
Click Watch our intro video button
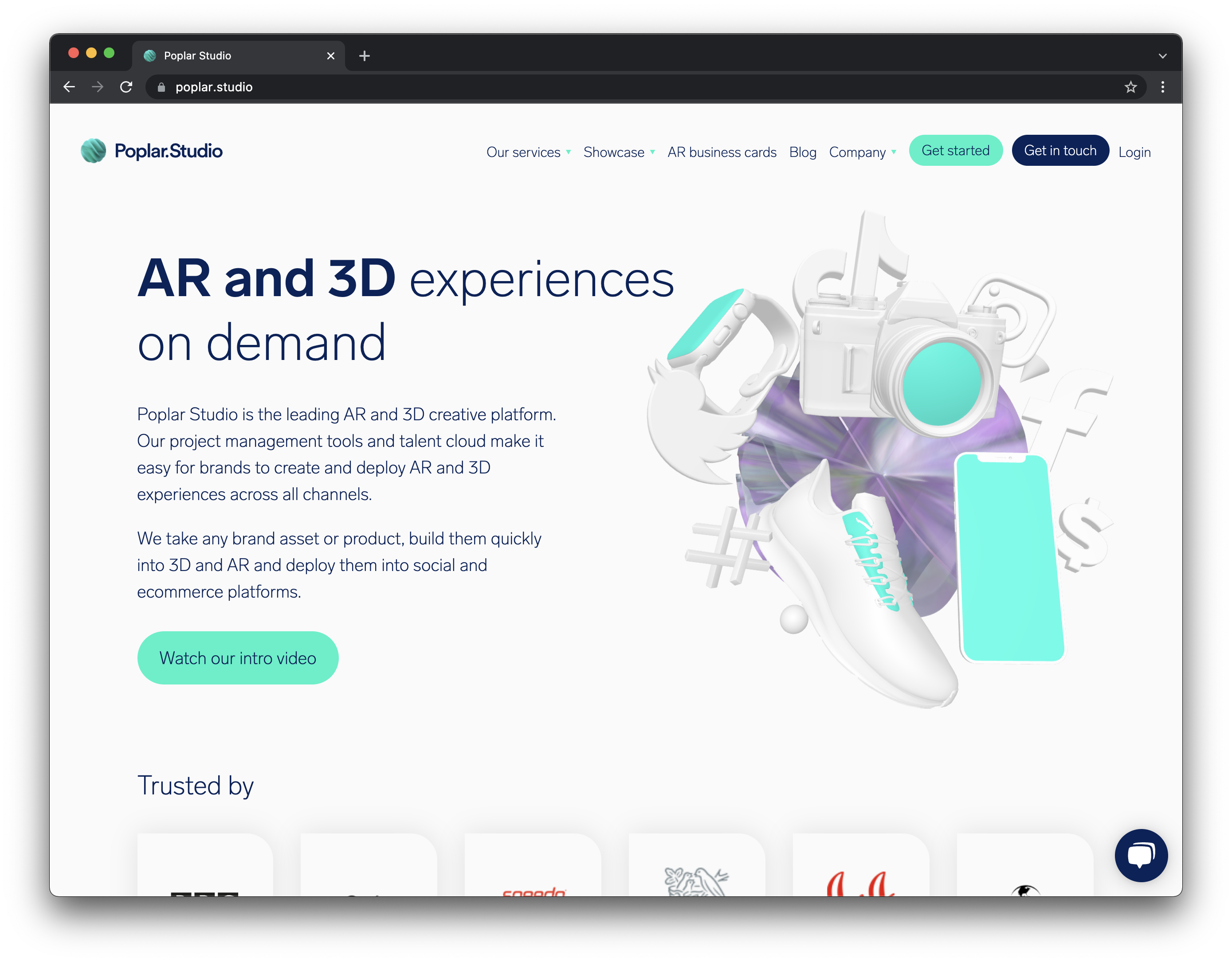238,657
